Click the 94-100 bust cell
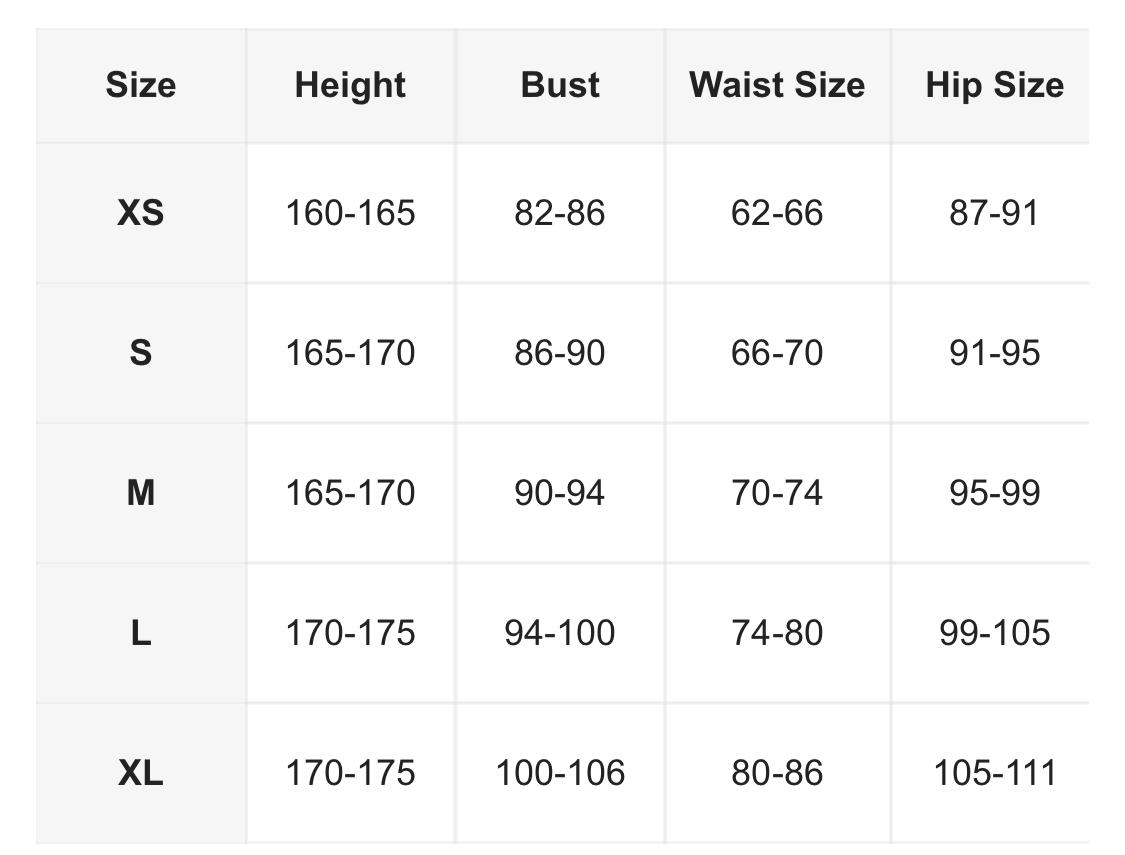Screen dimensions: 1125x855 click(560, 633)
